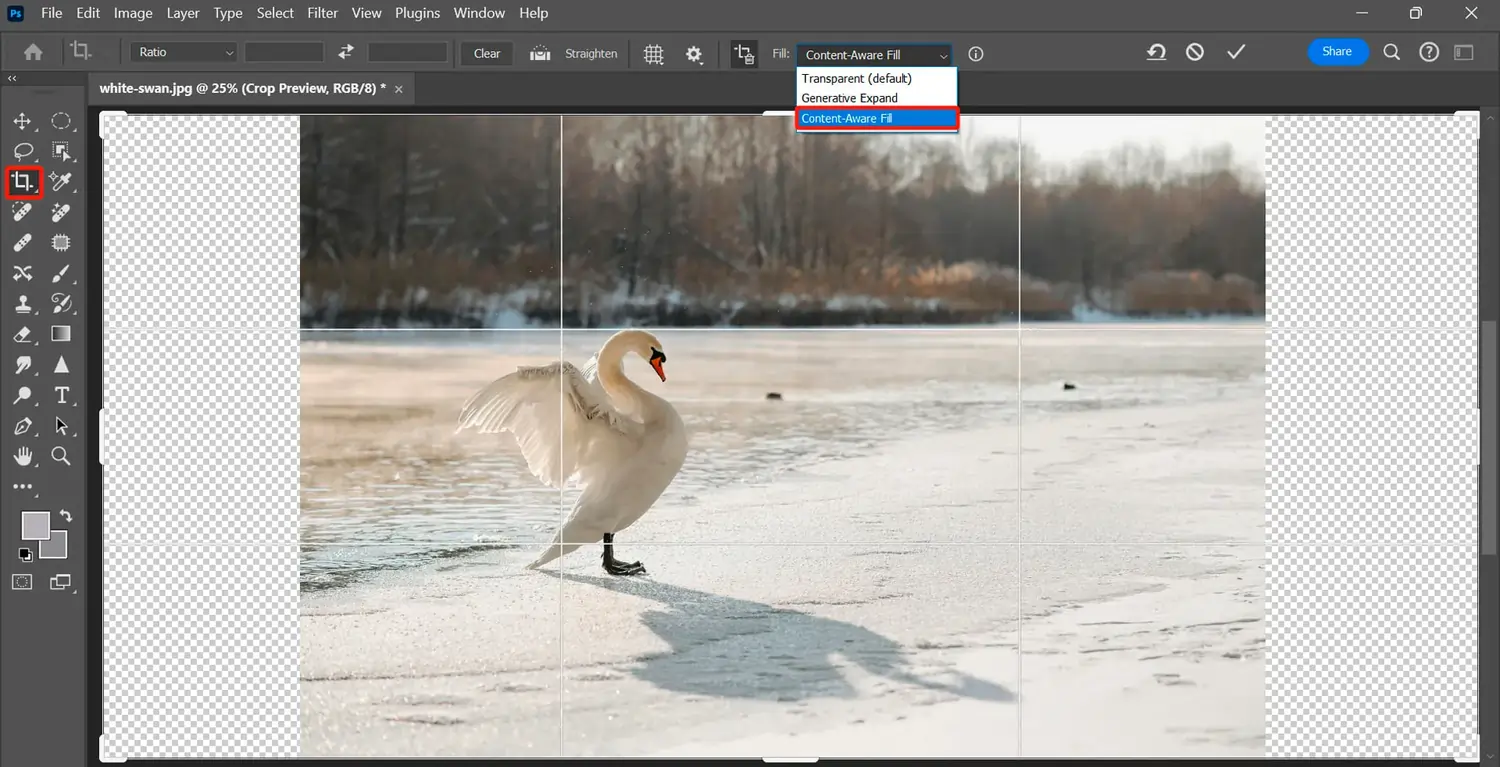
Task: Open the File menu
Action: click(x=51, y=13)
